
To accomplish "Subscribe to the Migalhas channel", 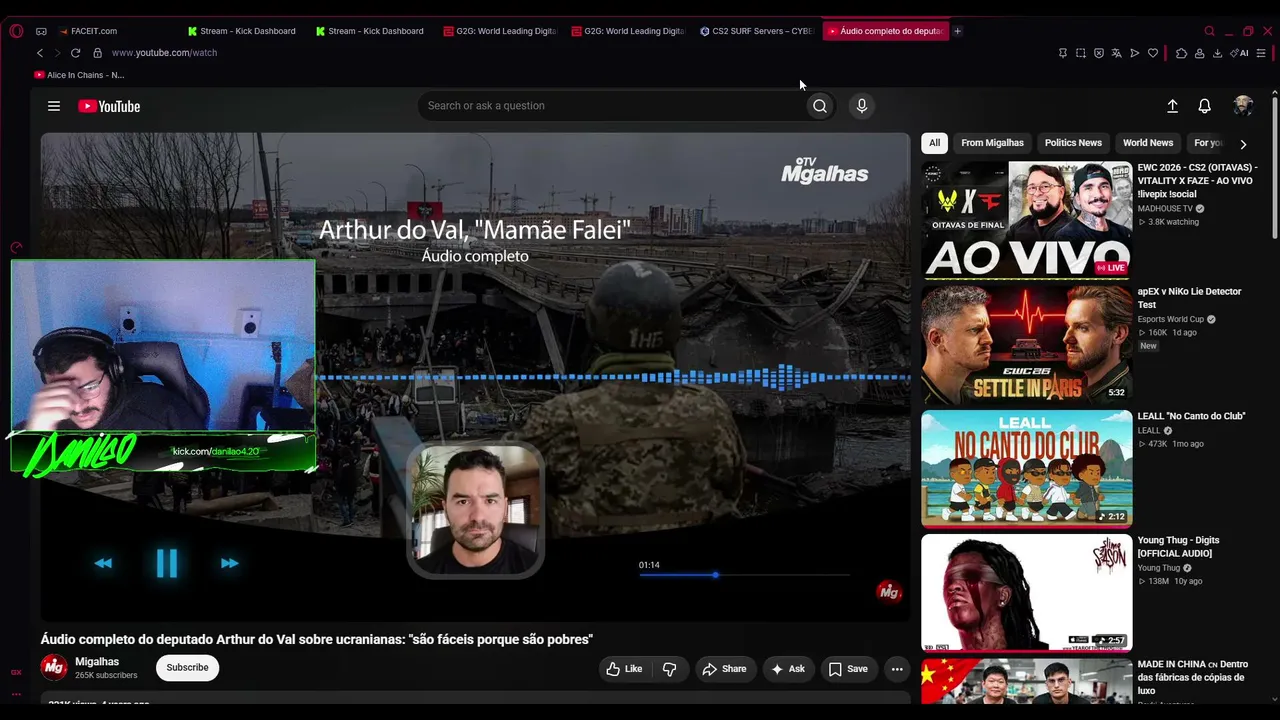I will coord(187,668).
